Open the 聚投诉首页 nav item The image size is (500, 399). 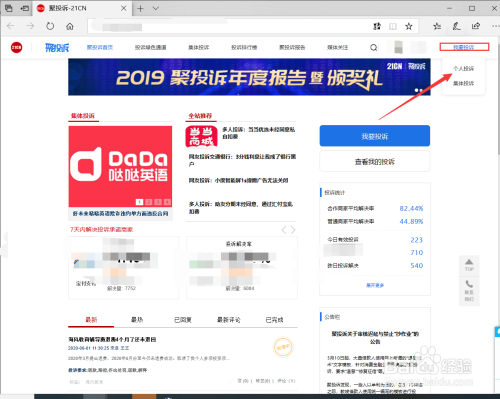[100, 48]
